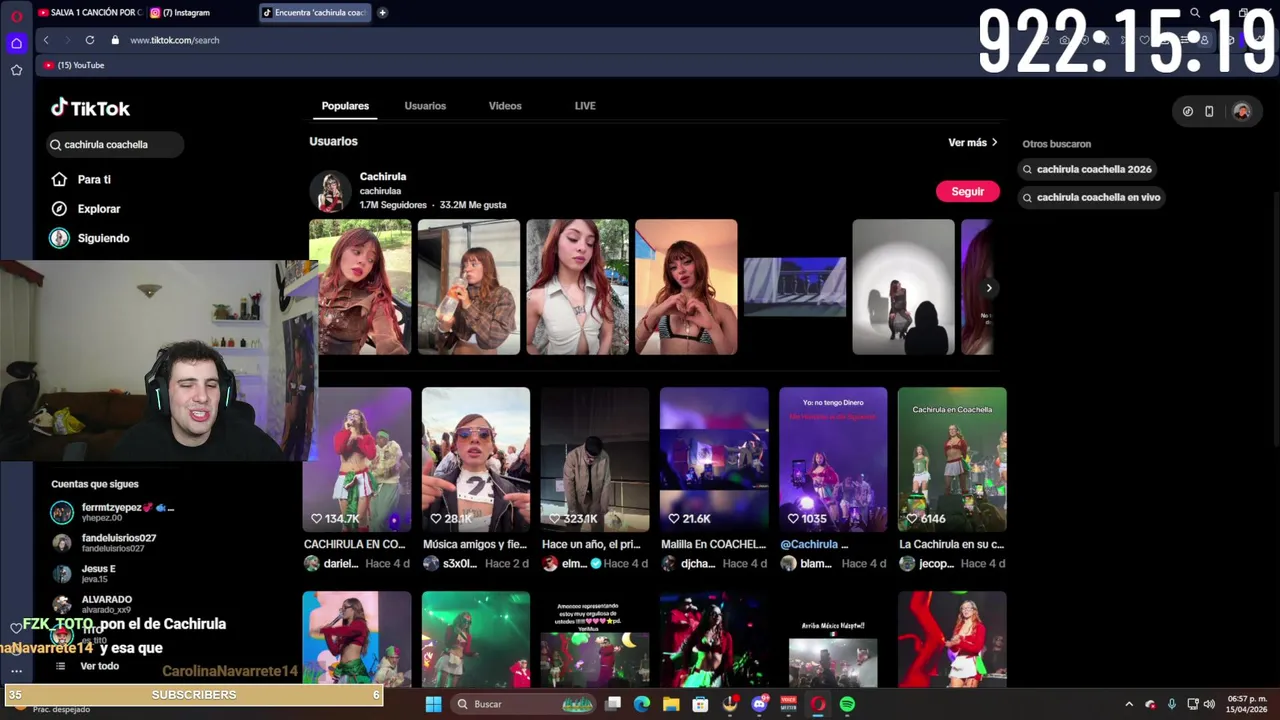The width and height of the screenshot is (1280, 720).
Task: Click the TikTok search field
Action: tap(116, 145)
